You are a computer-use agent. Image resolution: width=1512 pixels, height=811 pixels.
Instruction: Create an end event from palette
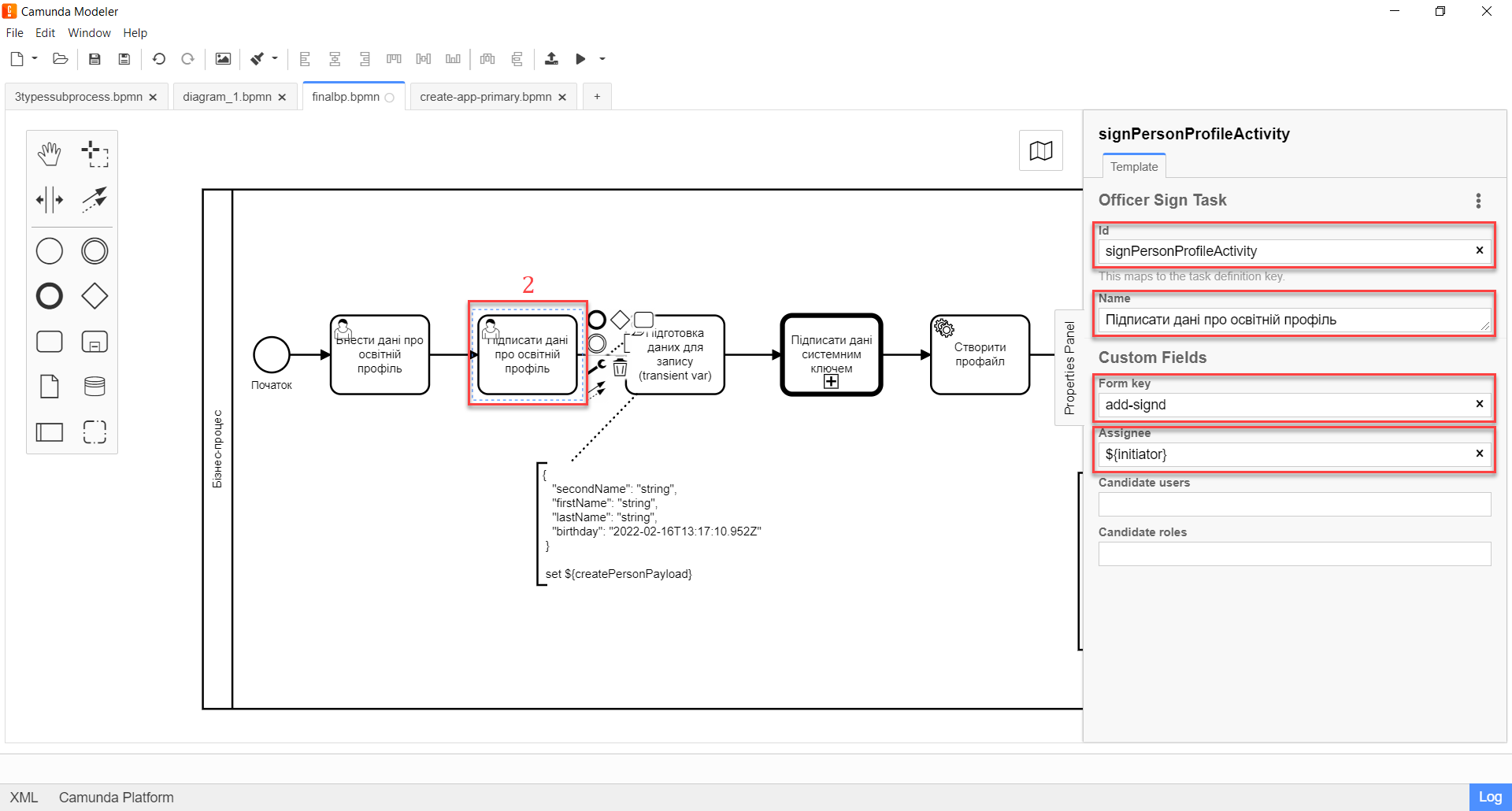49,296
